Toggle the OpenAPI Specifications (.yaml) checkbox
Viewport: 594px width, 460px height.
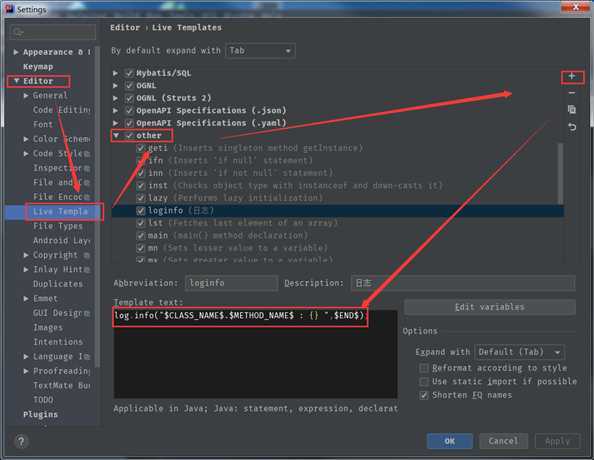tap(129, 123)
